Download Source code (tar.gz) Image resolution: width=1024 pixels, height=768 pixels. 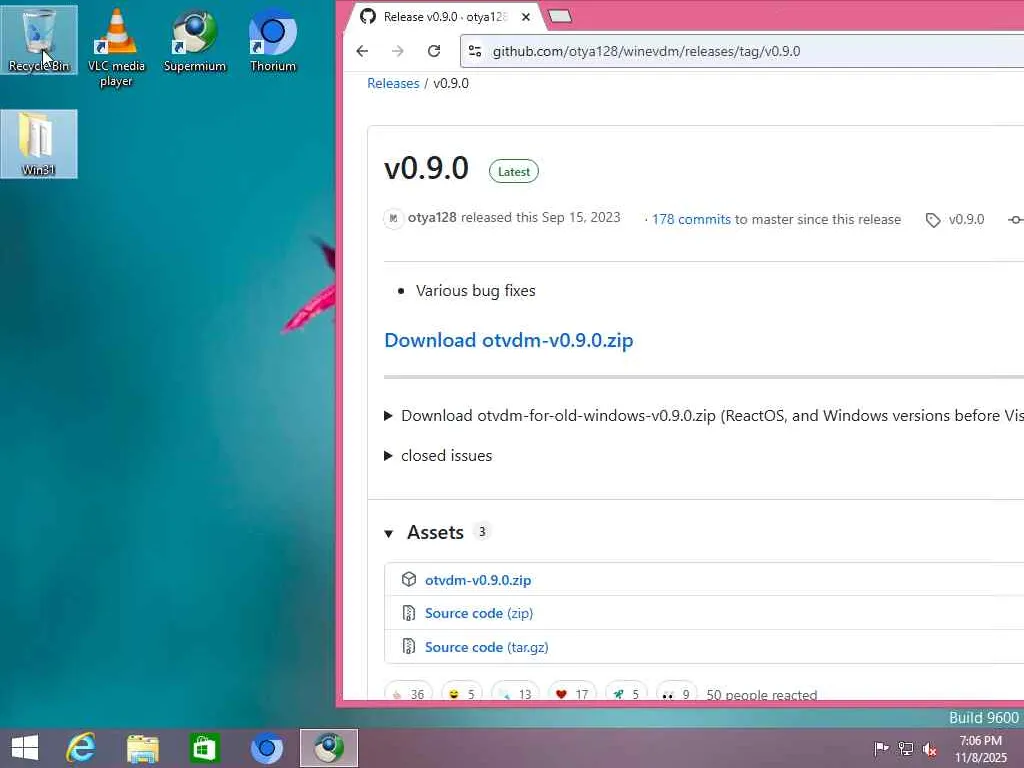[x=487, y=647]
